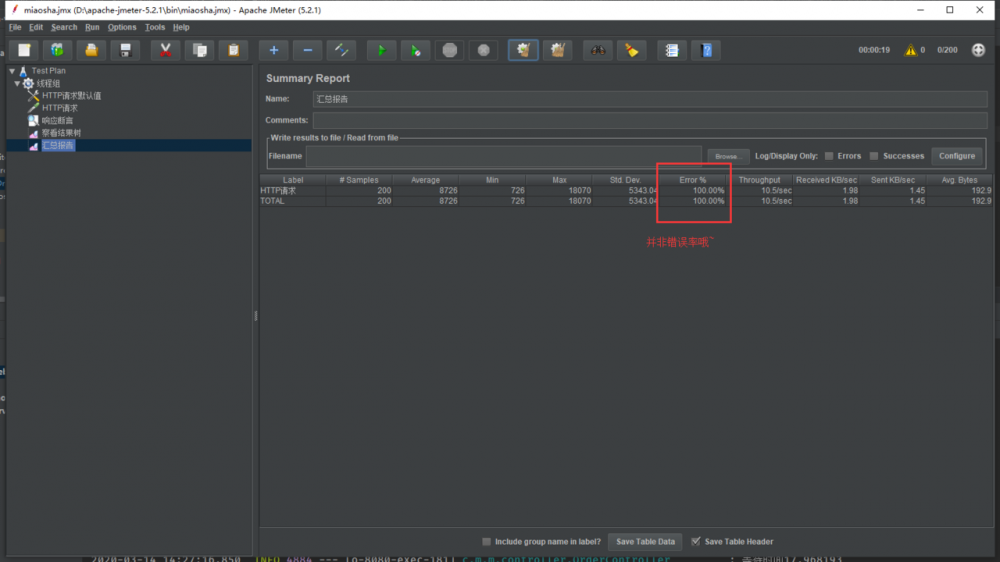This screenshot has width=1000, height=562.
Task: Click the Configure button
Action: point(957,156)
